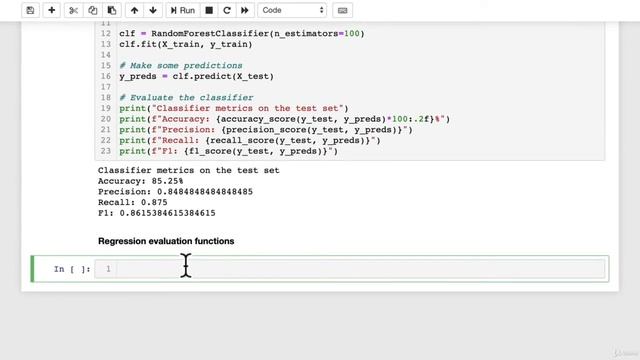Interrupt the kernel with the stop icon
This screenshot has width=640, height=360.
click(209, 10)
